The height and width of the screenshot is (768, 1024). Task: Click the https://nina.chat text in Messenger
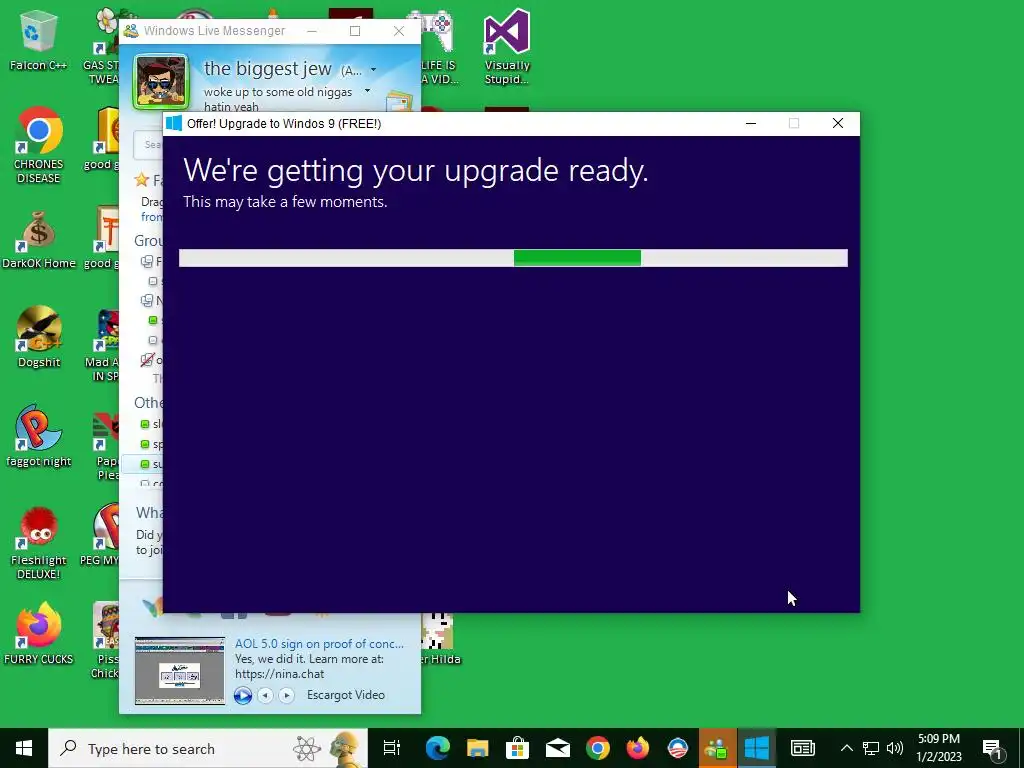click(280, 674)
